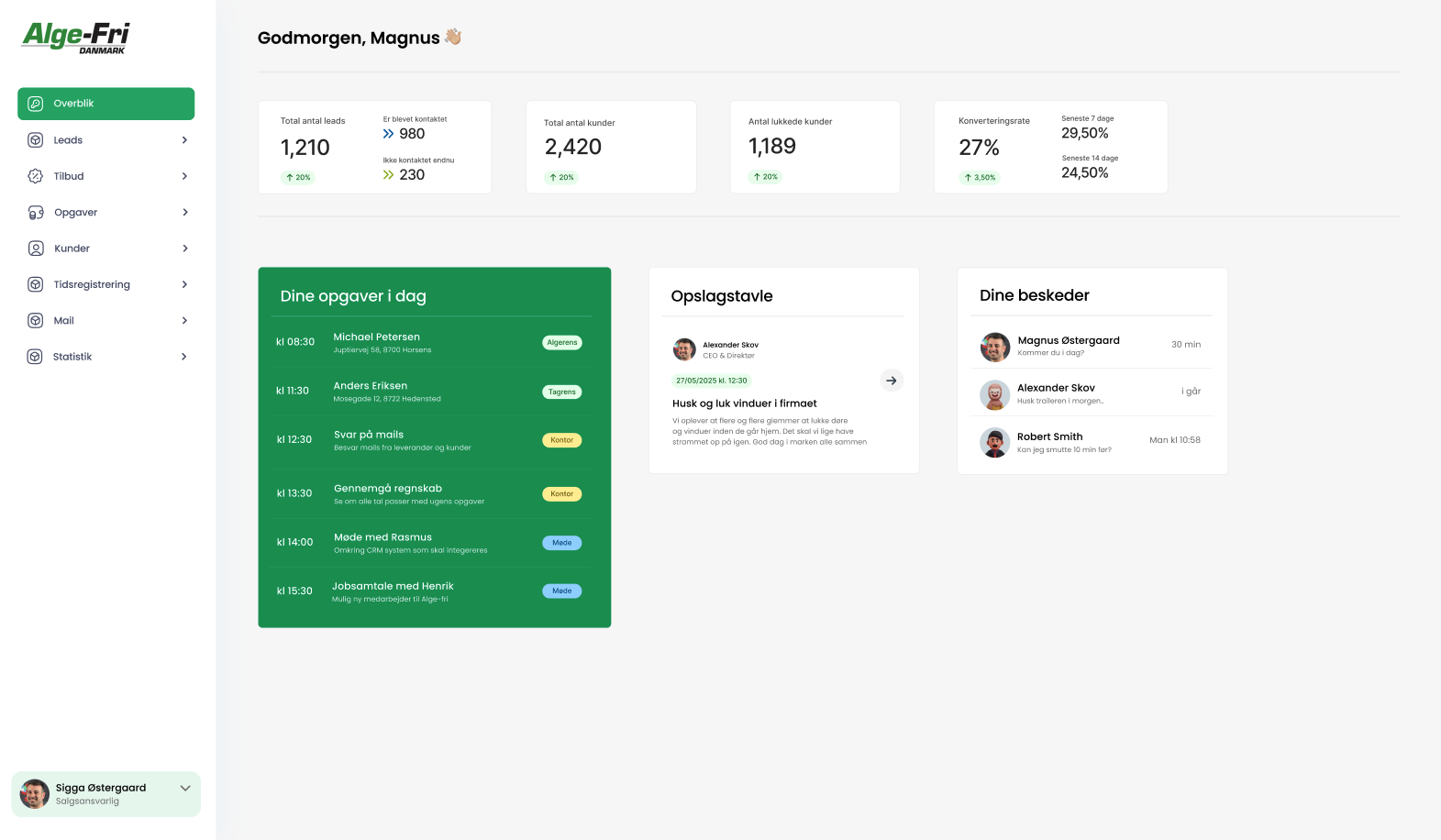Click the Mail sidebar icon
Viewport: 1441px width, 840px height.
pyautogui.click(x=35, y=321)
